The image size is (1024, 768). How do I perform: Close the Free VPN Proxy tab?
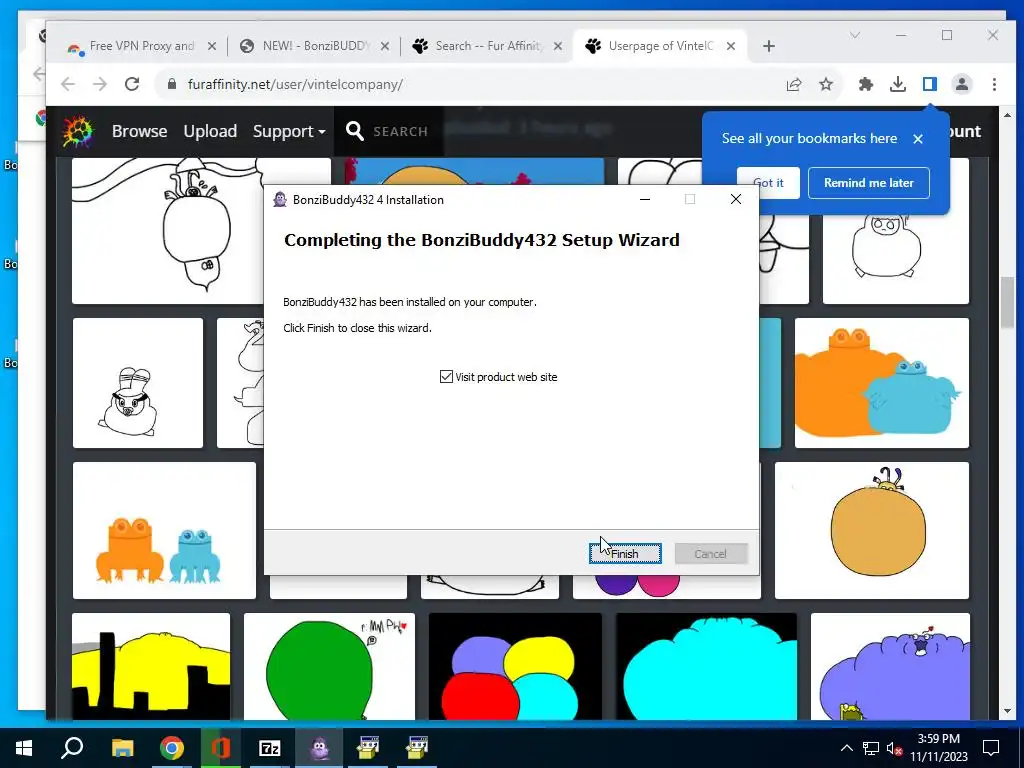coord(212,46)
